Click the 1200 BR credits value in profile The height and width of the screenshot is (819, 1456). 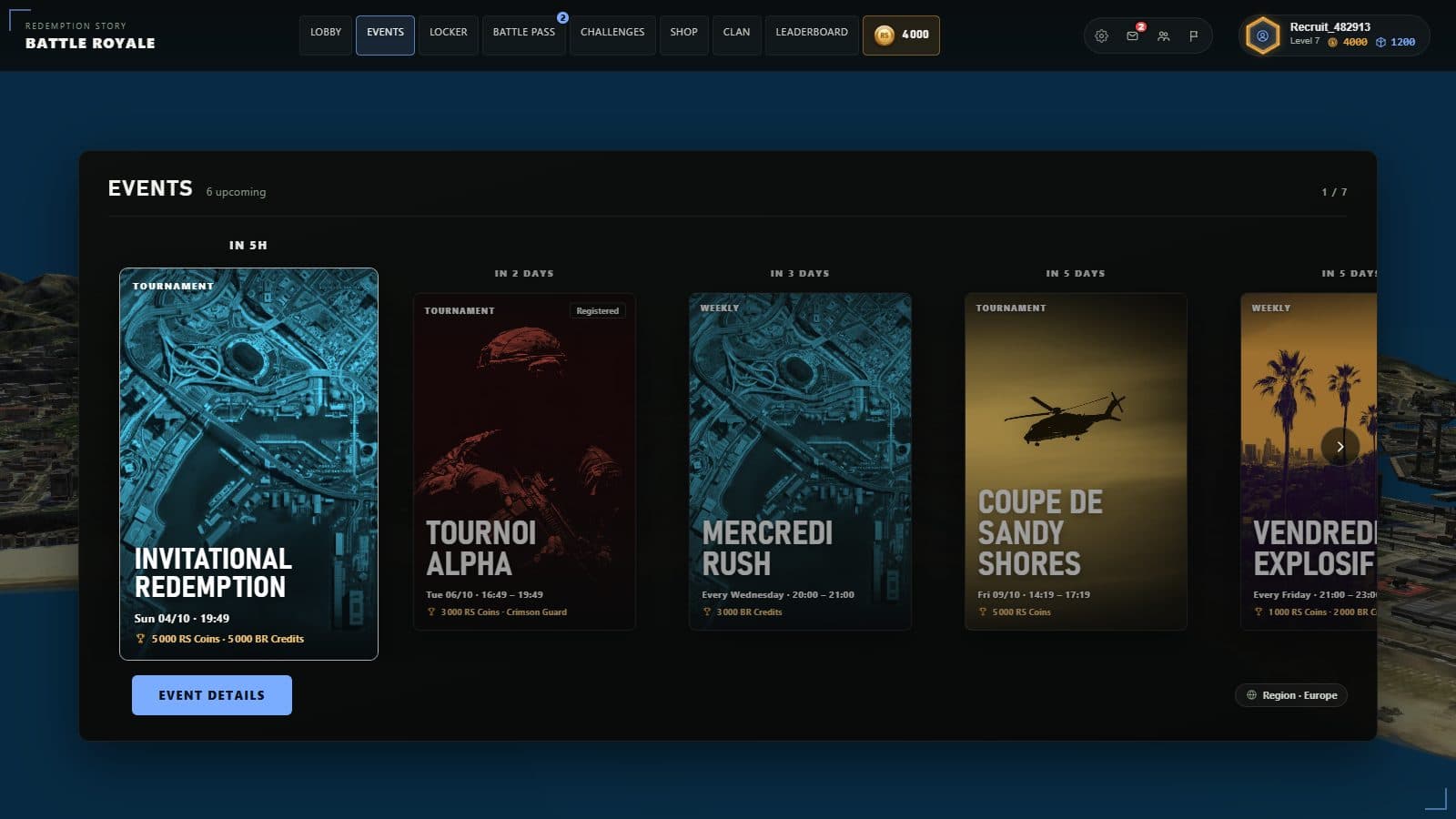pyautogui.click(x=1402, y=42)
